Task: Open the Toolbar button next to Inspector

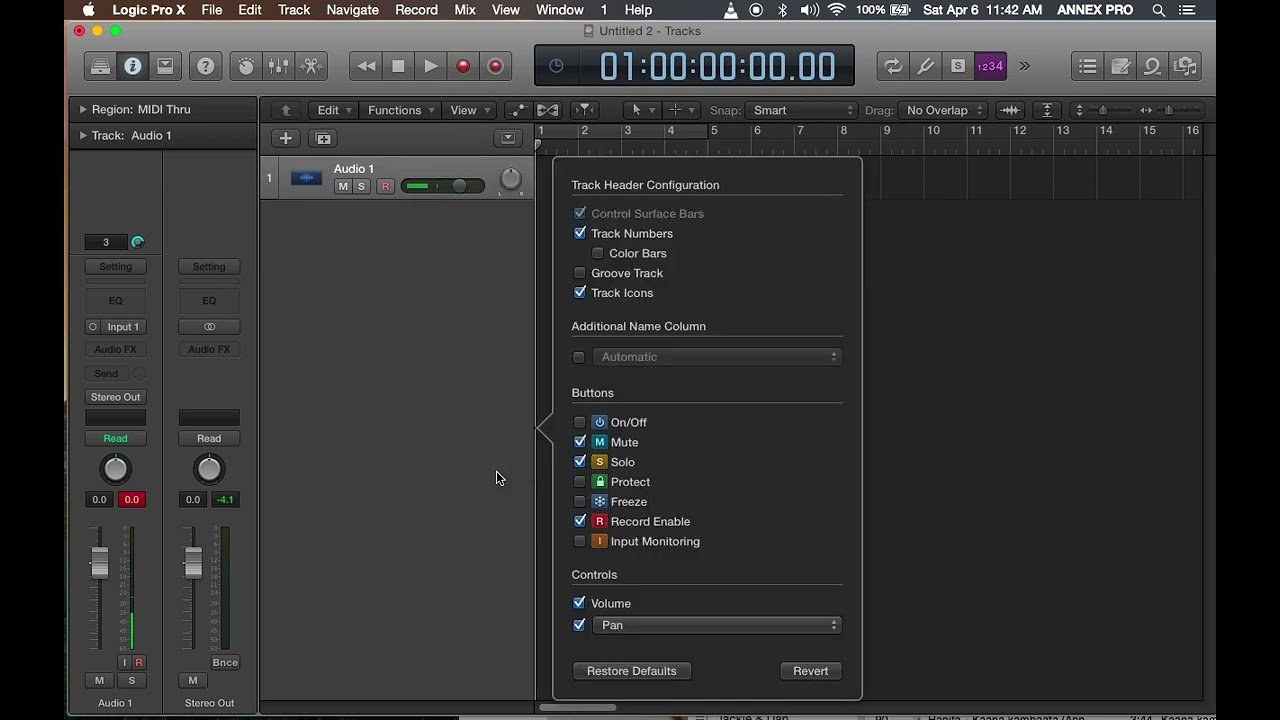Action: [x=165, y=67]
